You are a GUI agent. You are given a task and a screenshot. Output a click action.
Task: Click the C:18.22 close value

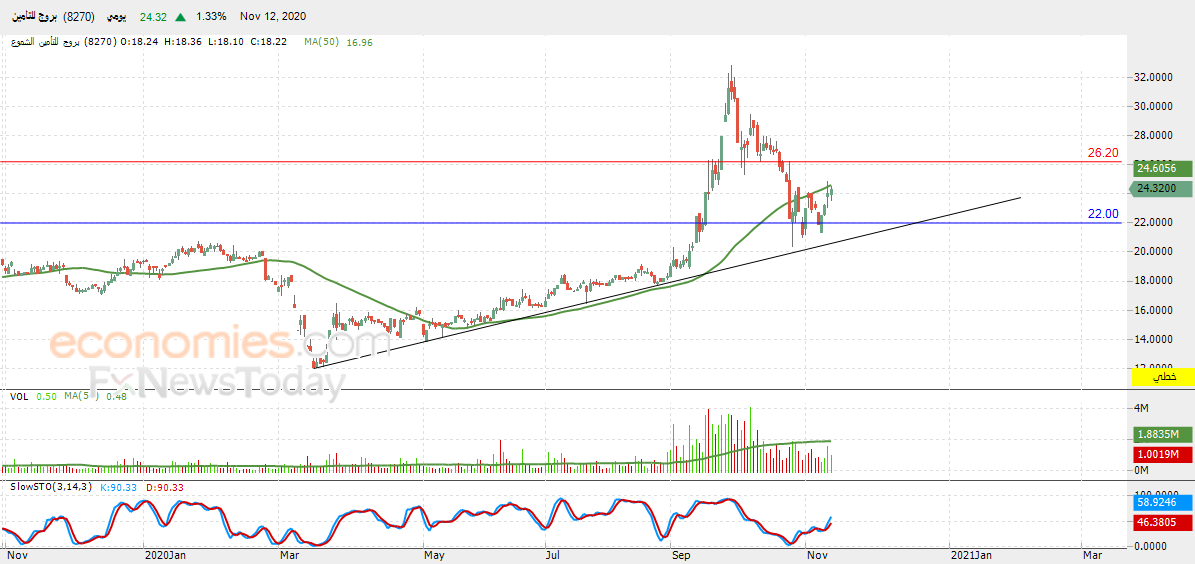pyautogui.click(x=267, y=43)
